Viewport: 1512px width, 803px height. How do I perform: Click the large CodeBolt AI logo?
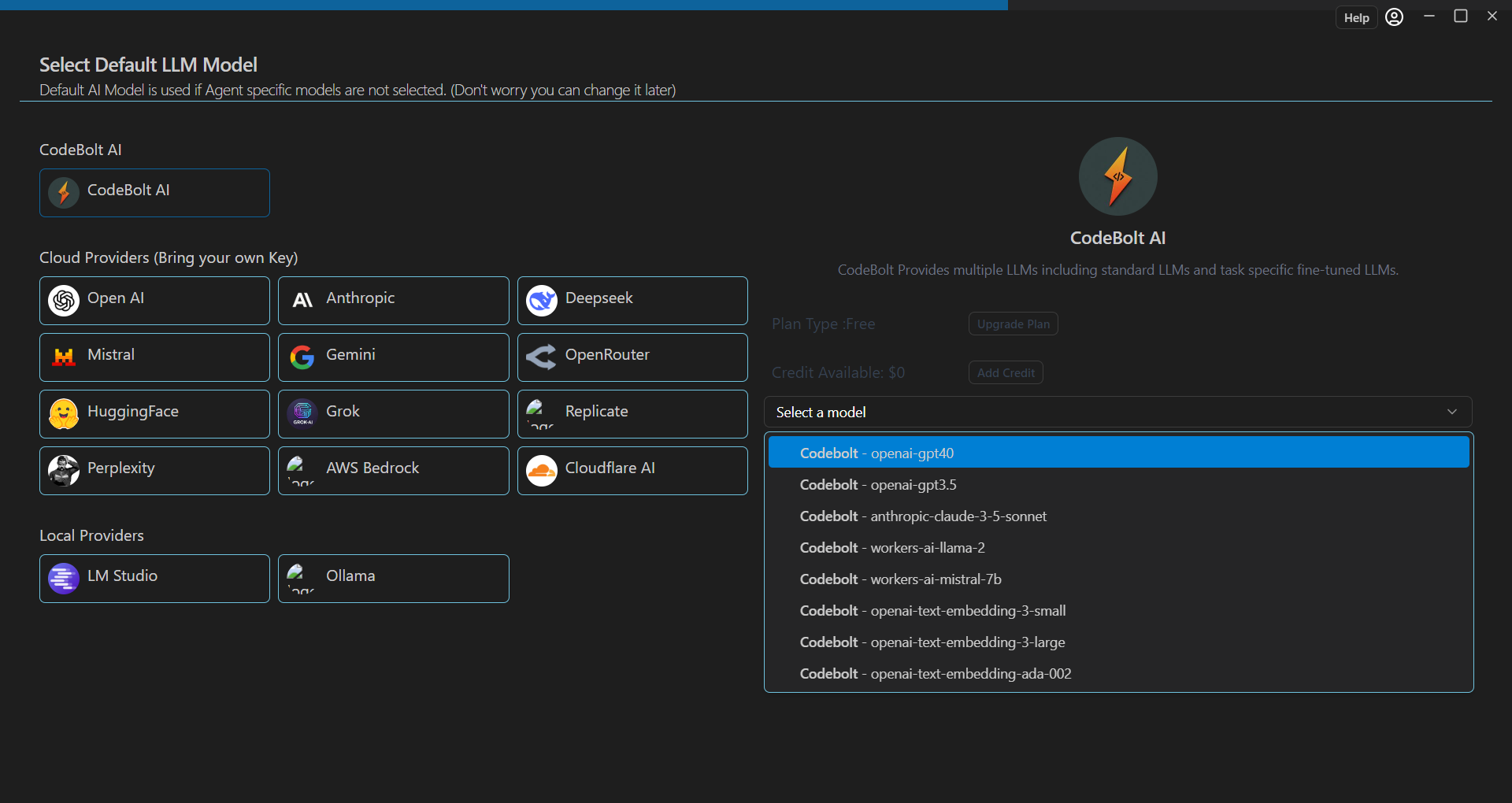1117,176
